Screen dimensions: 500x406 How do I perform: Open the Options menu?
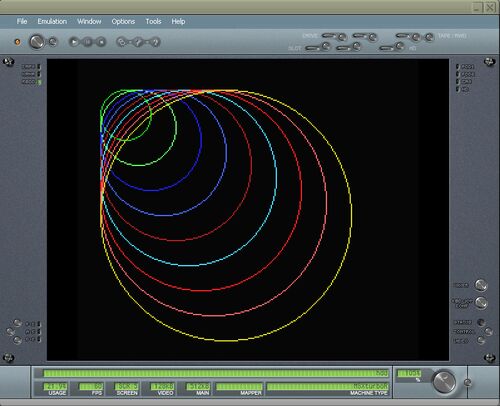tap(123, 21)
